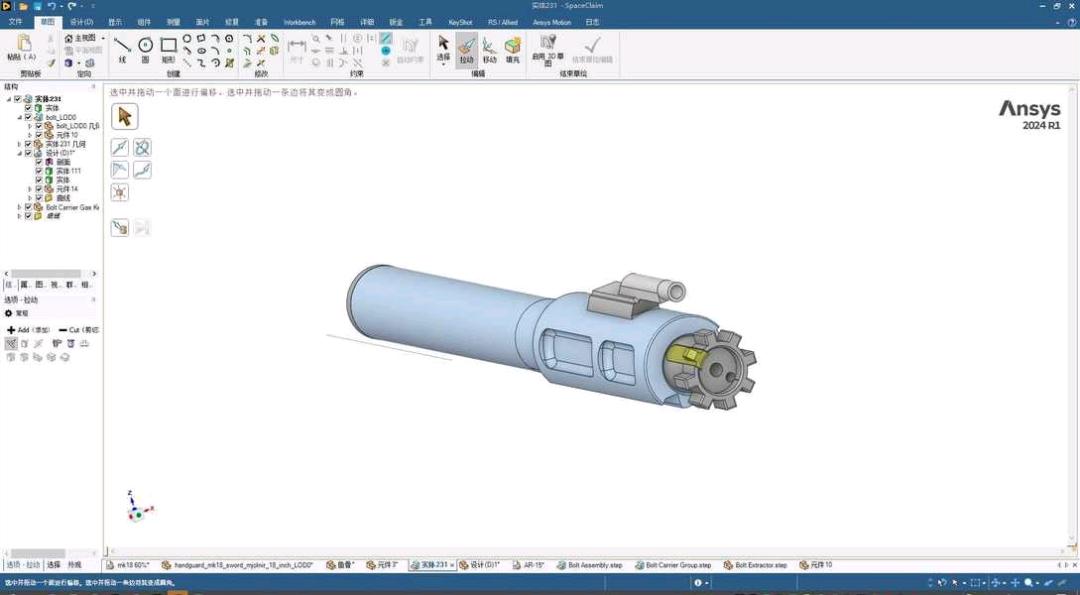Open the 文件 (File) menu
Image resolution: width=1080 pixels, height=595 pixels.
pyautogui.click(x=15, y=21)
